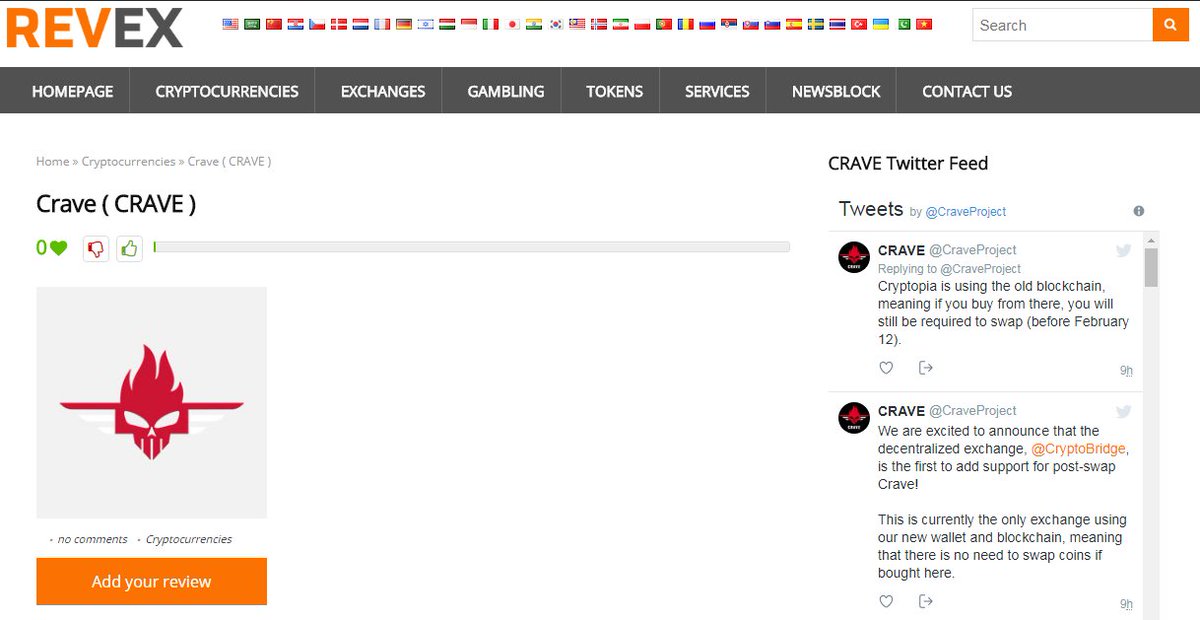This screenshot has width=1200, height=620.
Task: Click the REVEX site logo
Action: pyautogui.click(x=95, y=28)
